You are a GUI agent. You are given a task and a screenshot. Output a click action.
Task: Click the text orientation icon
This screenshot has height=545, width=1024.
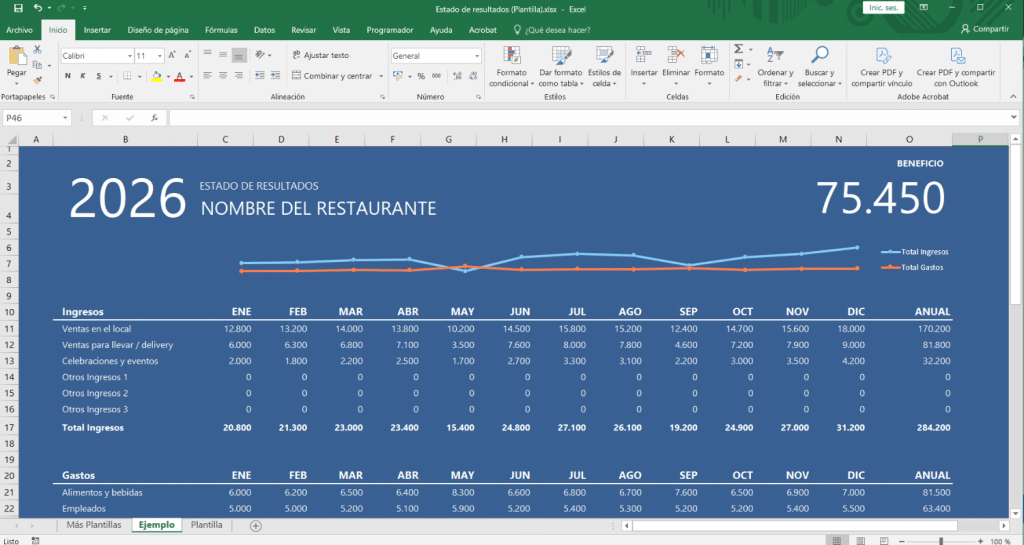tap(260, 55)
